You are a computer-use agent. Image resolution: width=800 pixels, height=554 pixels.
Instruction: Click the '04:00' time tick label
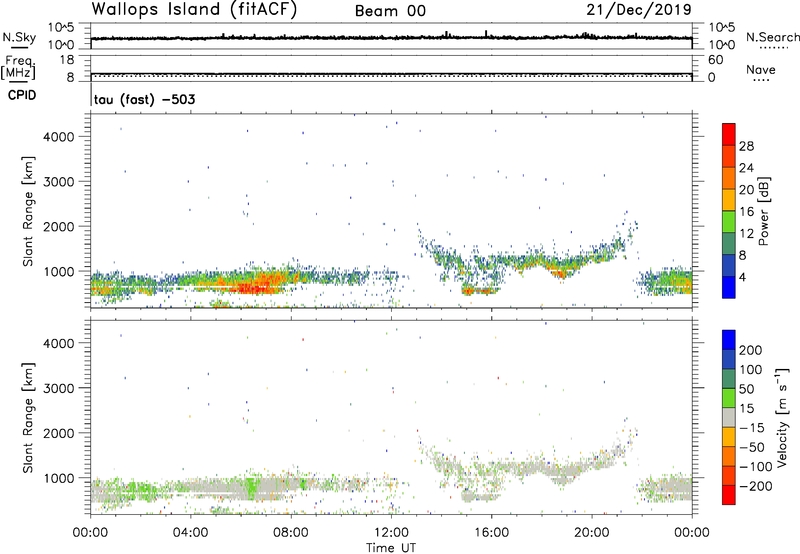tap(190, 533)
